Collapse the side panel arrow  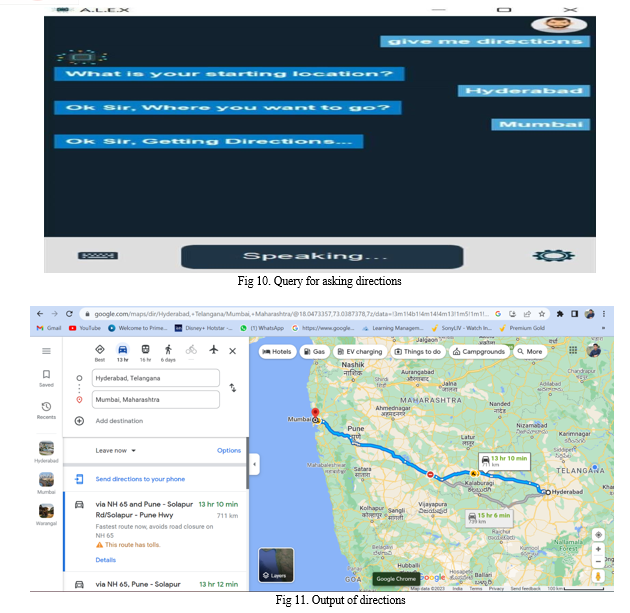click(254, 464)
